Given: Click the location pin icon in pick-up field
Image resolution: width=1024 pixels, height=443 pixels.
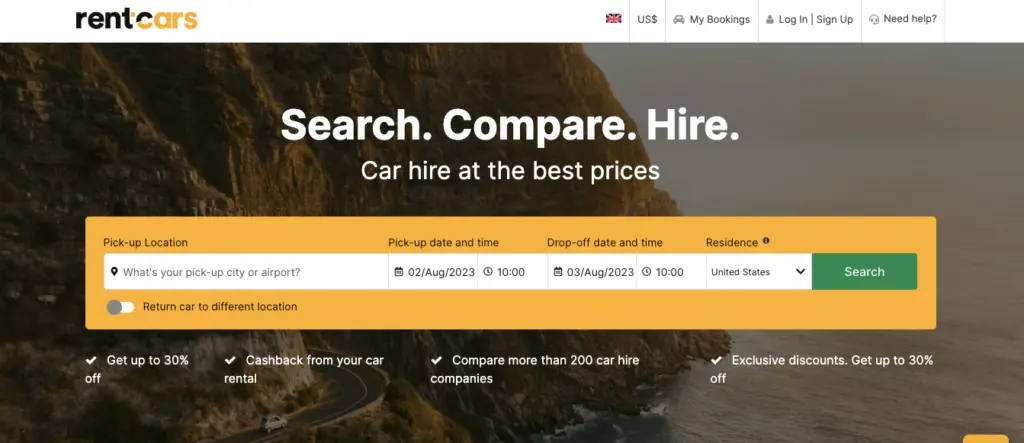Looking at the screenshot, I should coord(114,272).
